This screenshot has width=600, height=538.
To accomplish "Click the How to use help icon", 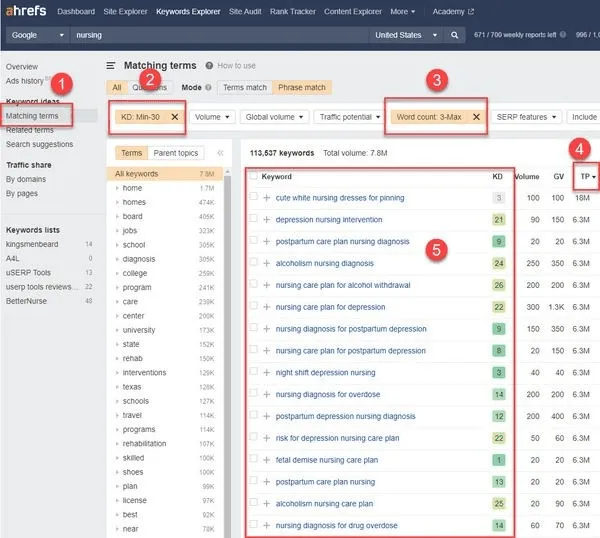I will [x=209, y=66].
